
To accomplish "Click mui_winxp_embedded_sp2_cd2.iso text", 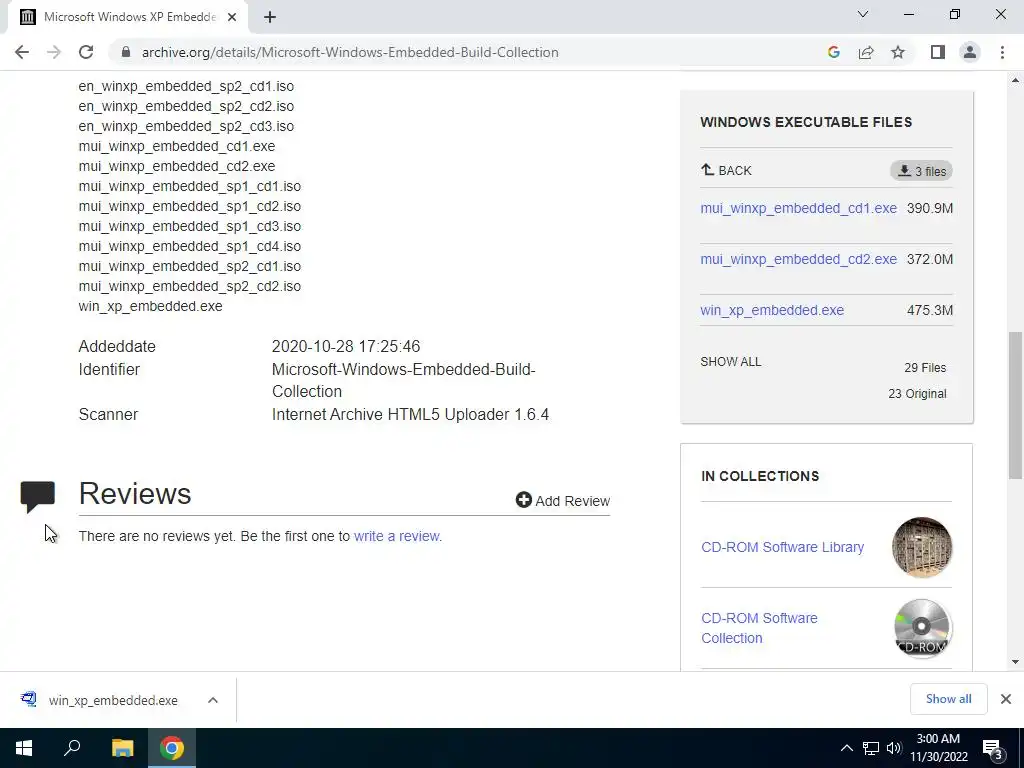I will pyautogui.click(x=189, y=286).
